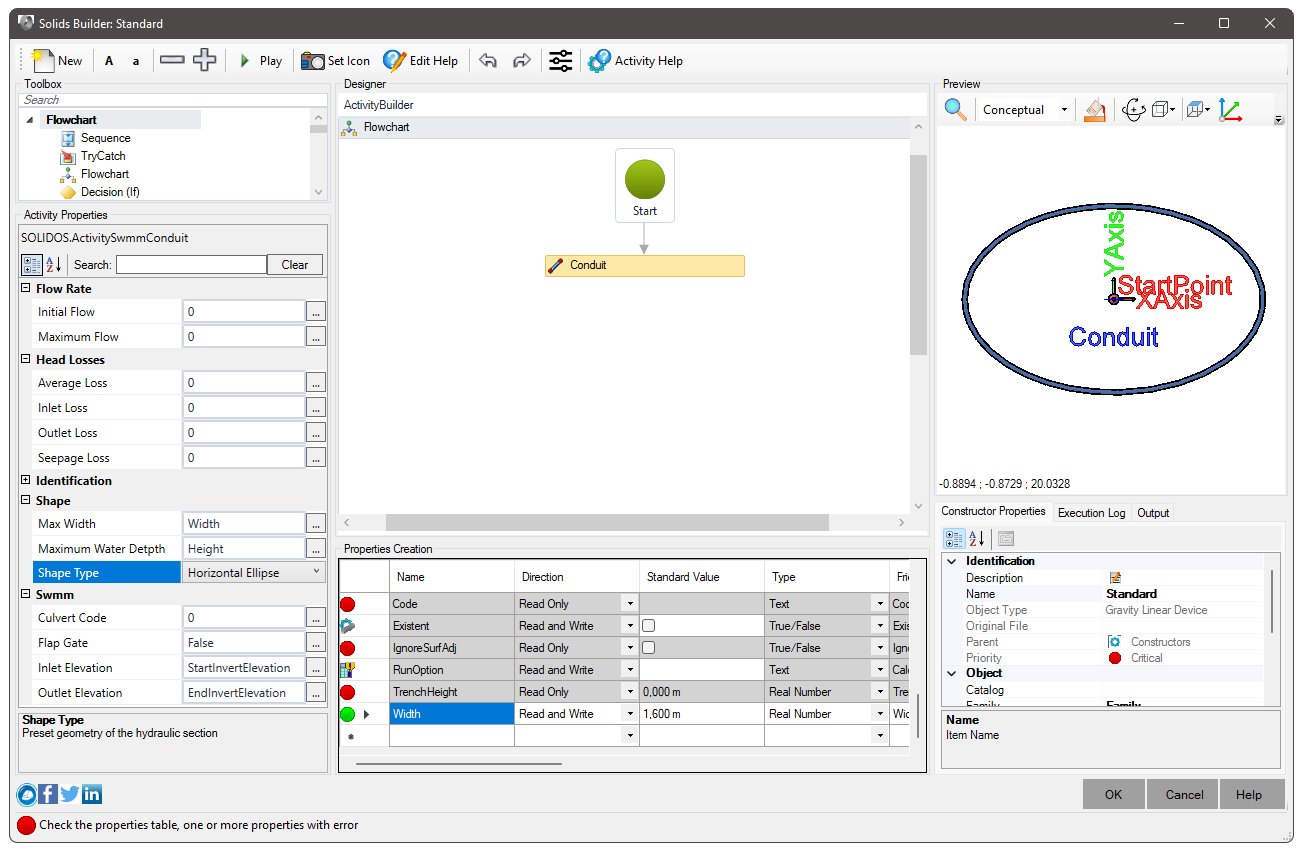Viewport: 1304px width, 853px height.
Task: Click Clear next to property Search
Action: pos(295,265)
